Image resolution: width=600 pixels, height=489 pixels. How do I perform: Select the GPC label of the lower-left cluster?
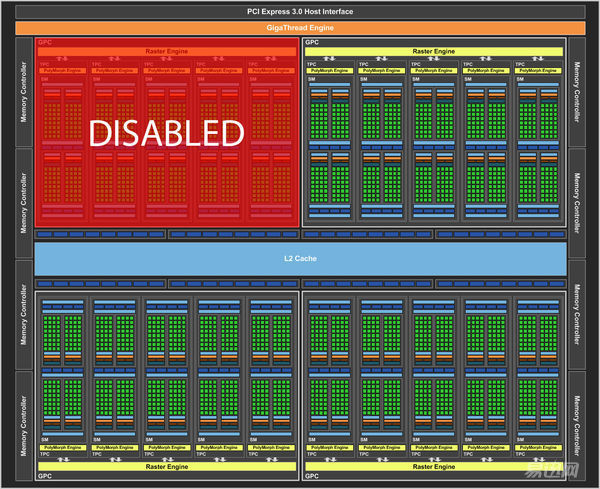pos(45,476)
